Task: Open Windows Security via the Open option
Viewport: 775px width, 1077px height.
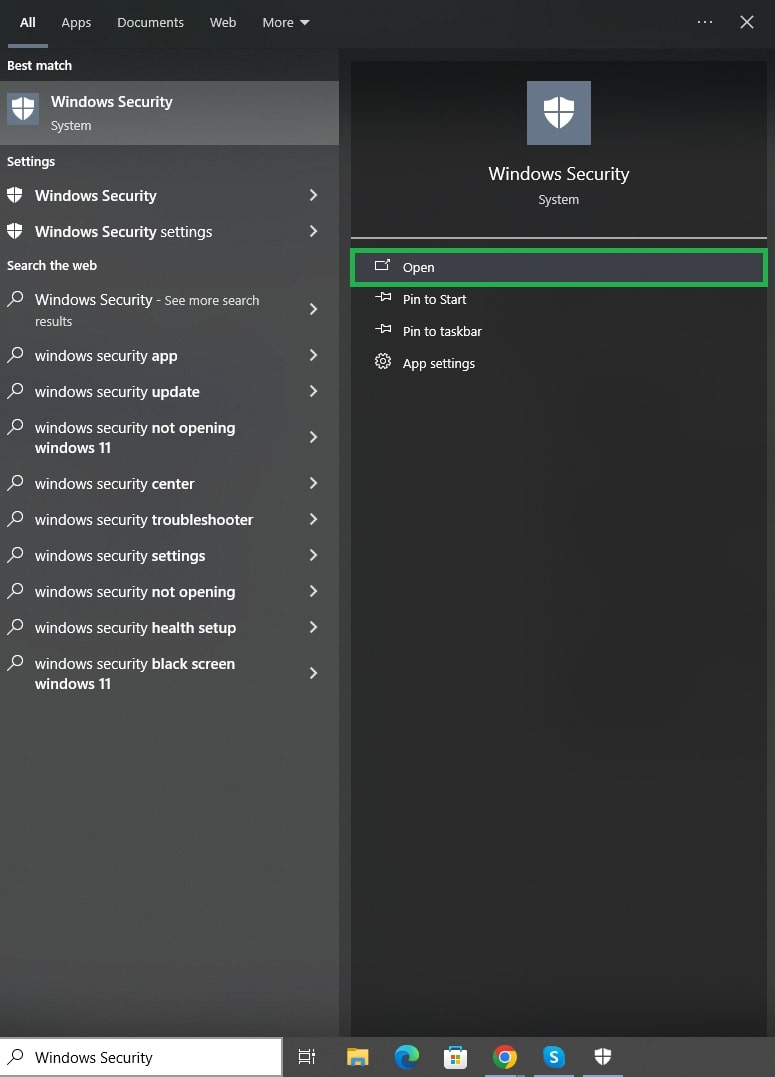Action: point(418,267)
